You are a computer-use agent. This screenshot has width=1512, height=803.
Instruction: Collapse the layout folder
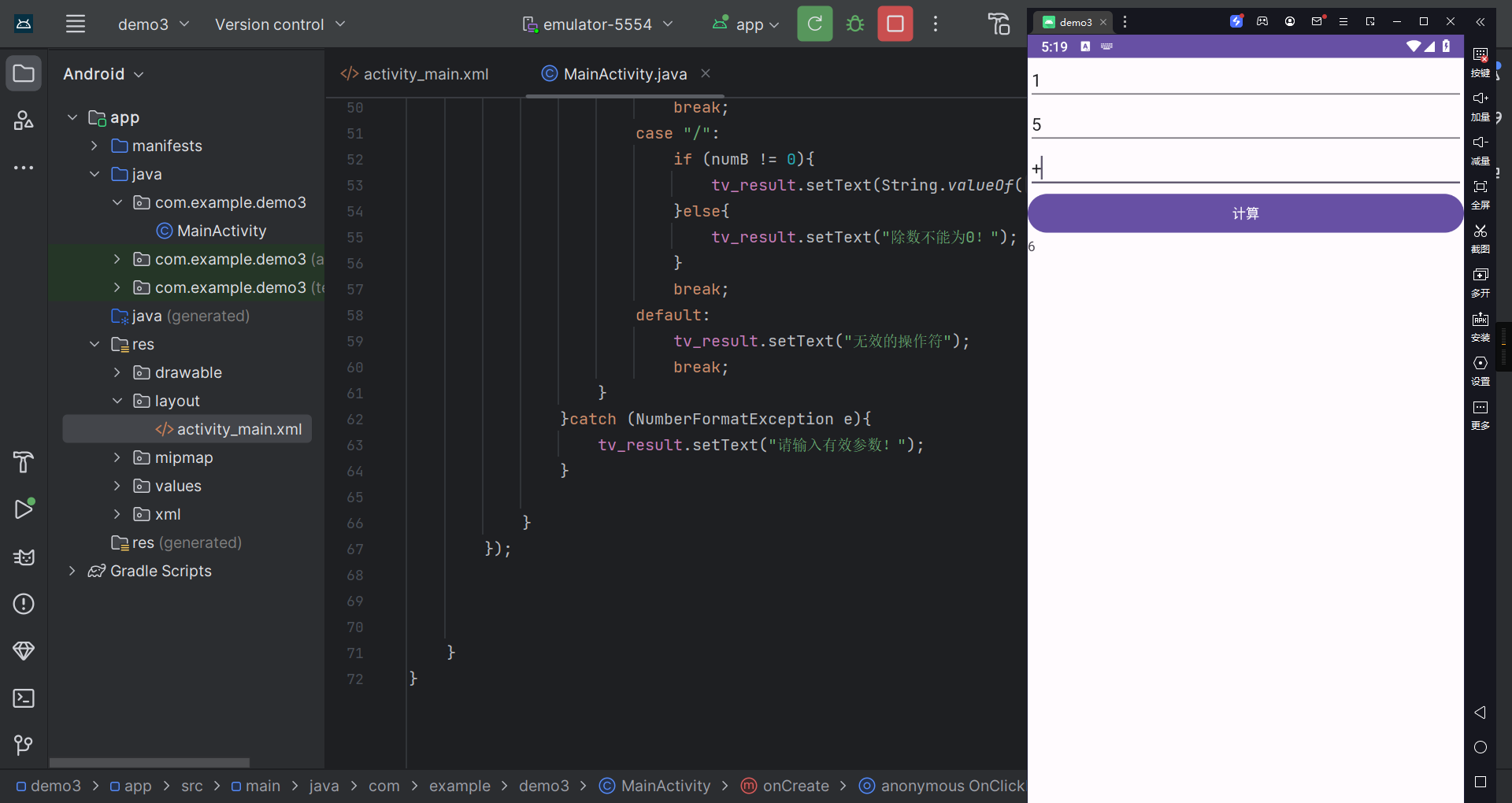pyautogui.click(x=117, y=401)
